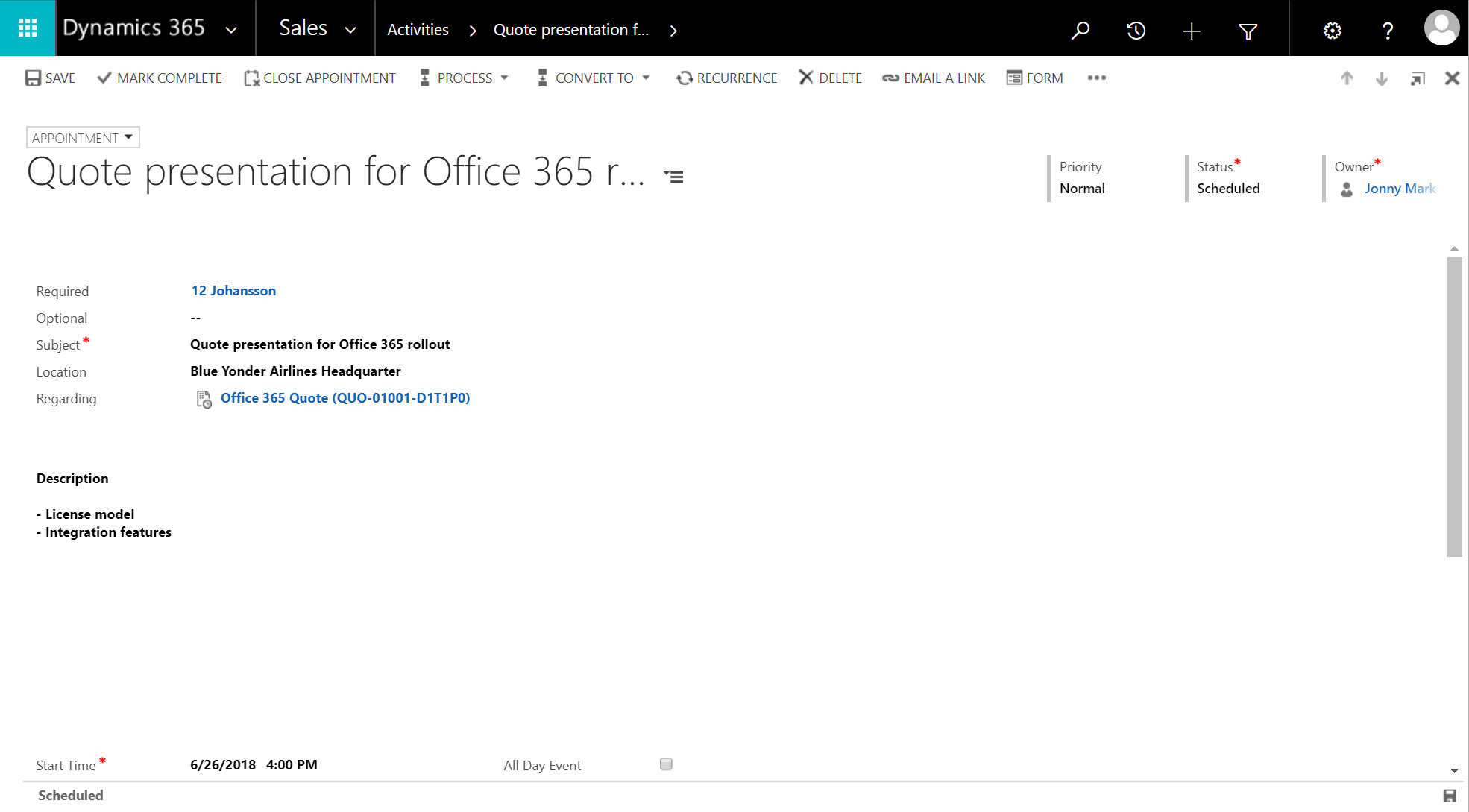The width and height of the screenshot is (1469, 812).
Task: Go to previous record up arrow
Action: [1347, 78]
